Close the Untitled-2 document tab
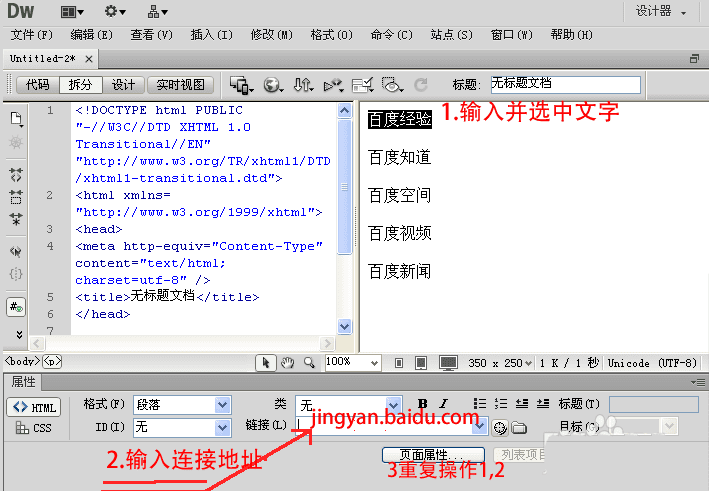Screen dimensions: 709x491 coord(89,59)
